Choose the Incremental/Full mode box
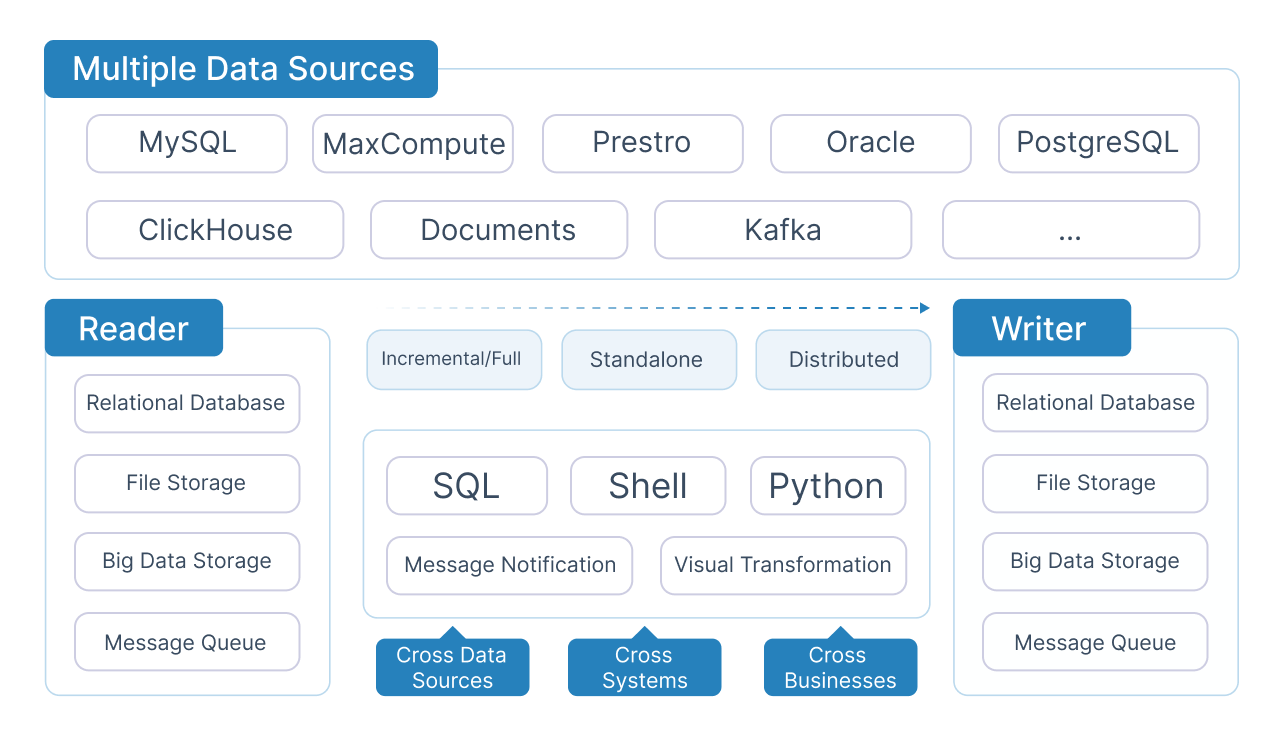Image resolution: width=1280 pixels, height=750 pixels. click(x=453, y=359)
